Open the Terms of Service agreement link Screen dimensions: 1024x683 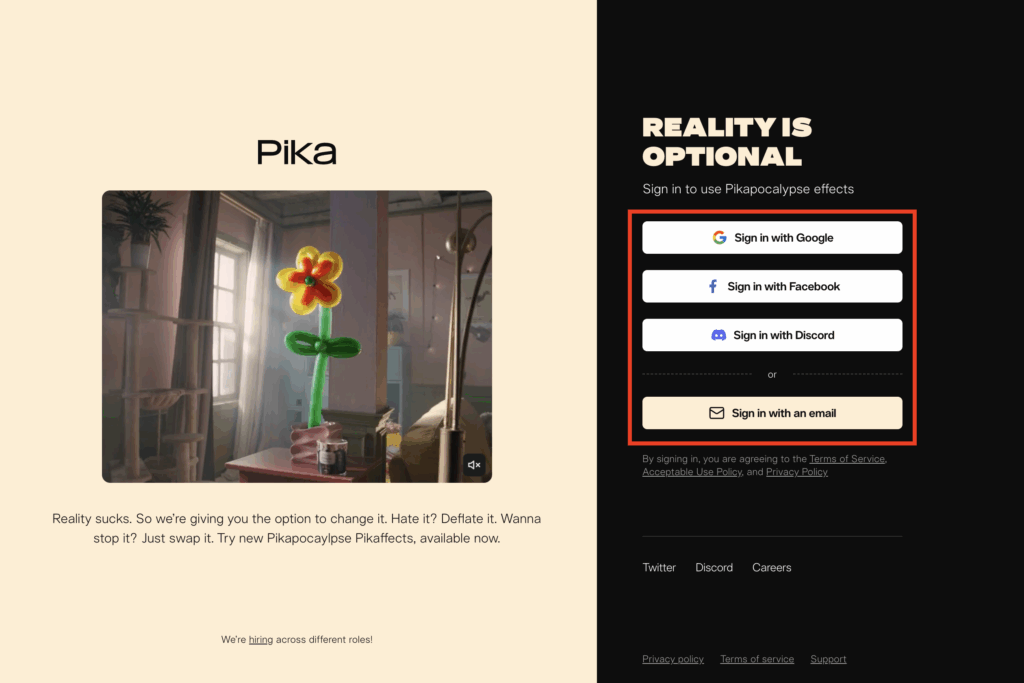[x=847, y=459]
